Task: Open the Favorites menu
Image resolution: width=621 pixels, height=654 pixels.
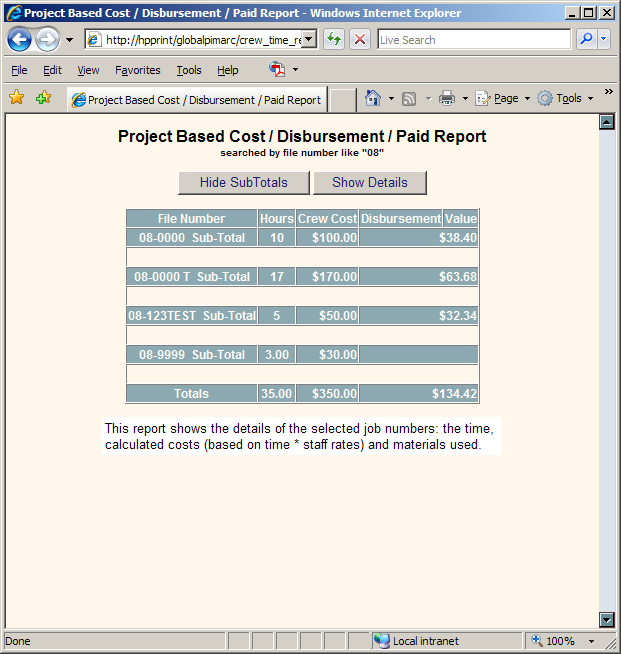Action: coord(138,70)
